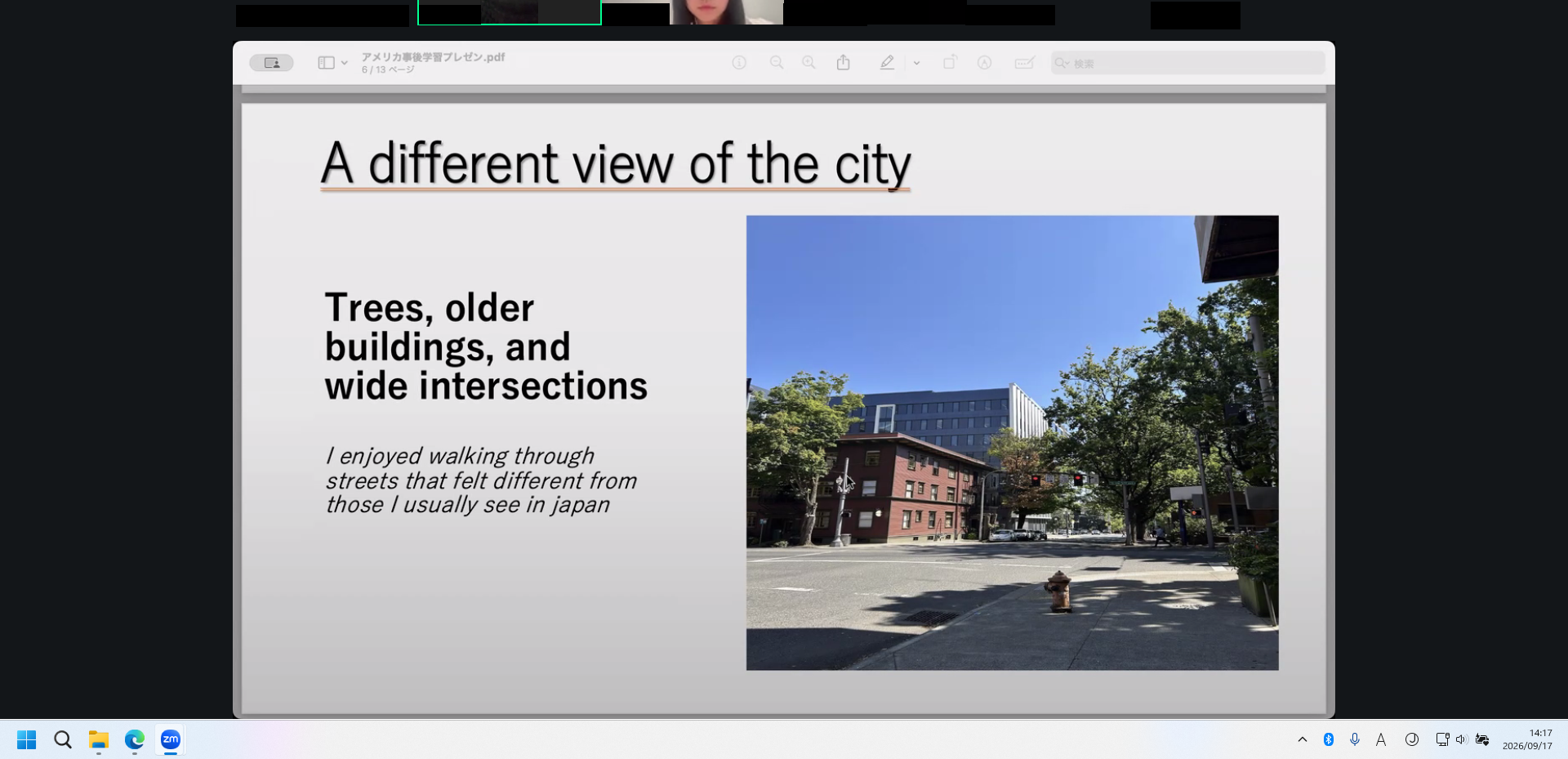Screen dimensions: 1568x759
Task: Open volume control tray icon
Action: tap(1461, 739)
